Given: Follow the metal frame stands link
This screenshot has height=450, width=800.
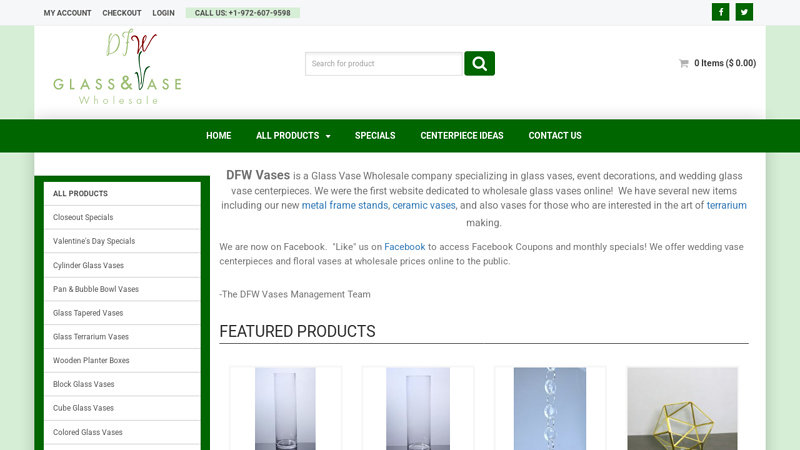Looking at the screenshot, I should click(x=345, y=205).
